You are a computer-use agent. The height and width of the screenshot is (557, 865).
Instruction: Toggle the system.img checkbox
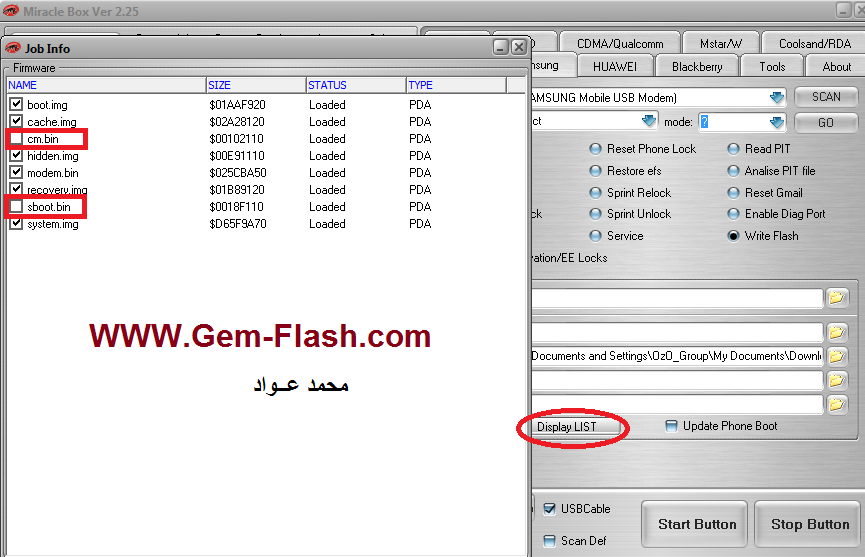tap(16, 223)
